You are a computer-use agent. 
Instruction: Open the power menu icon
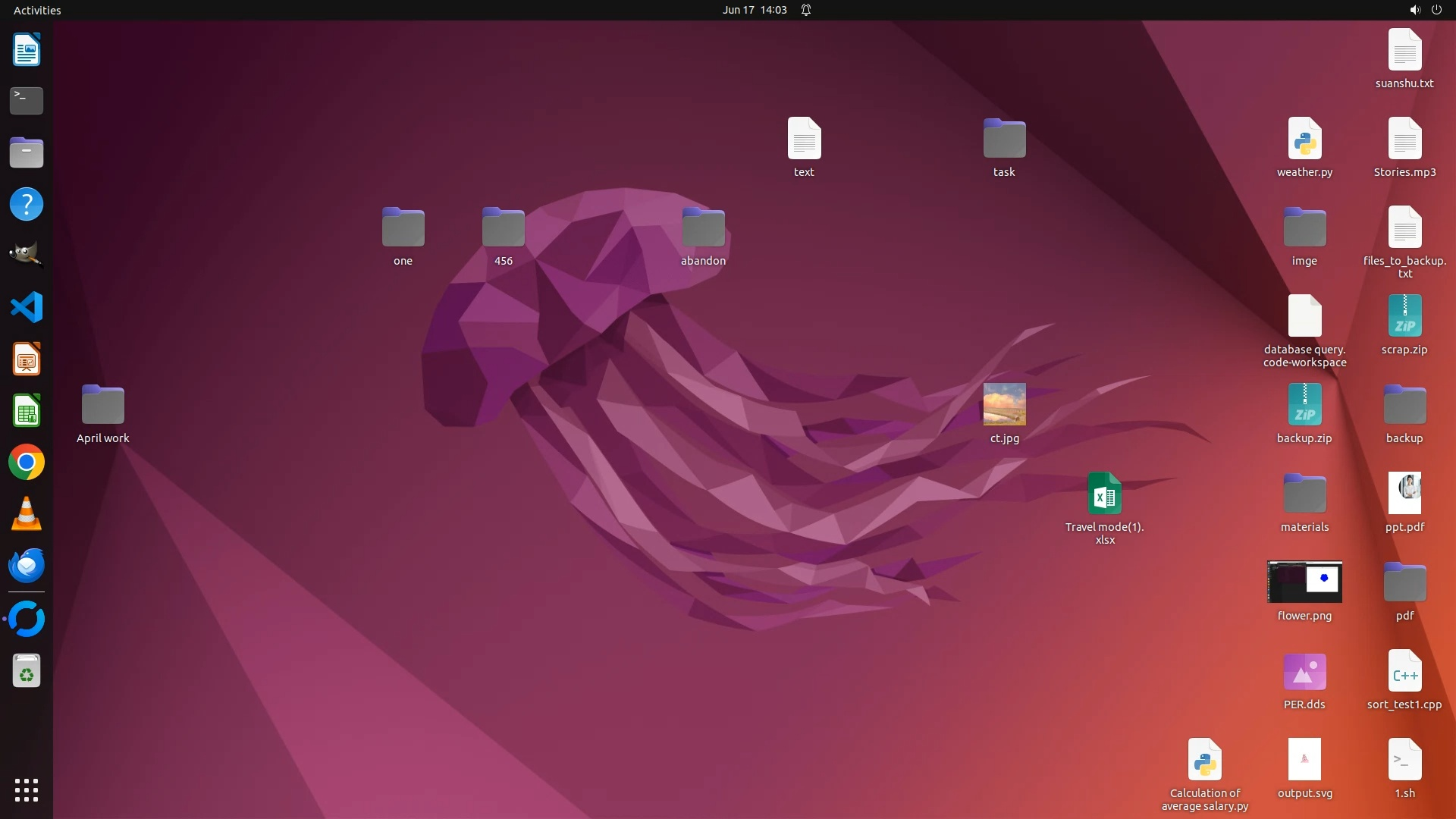(1436, 10)
